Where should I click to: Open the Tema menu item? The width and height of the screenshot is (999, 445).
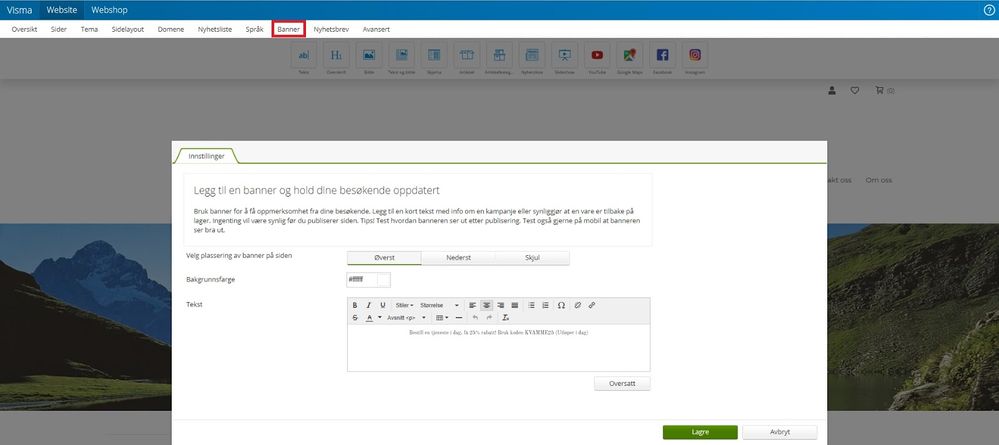coord(89,29)
